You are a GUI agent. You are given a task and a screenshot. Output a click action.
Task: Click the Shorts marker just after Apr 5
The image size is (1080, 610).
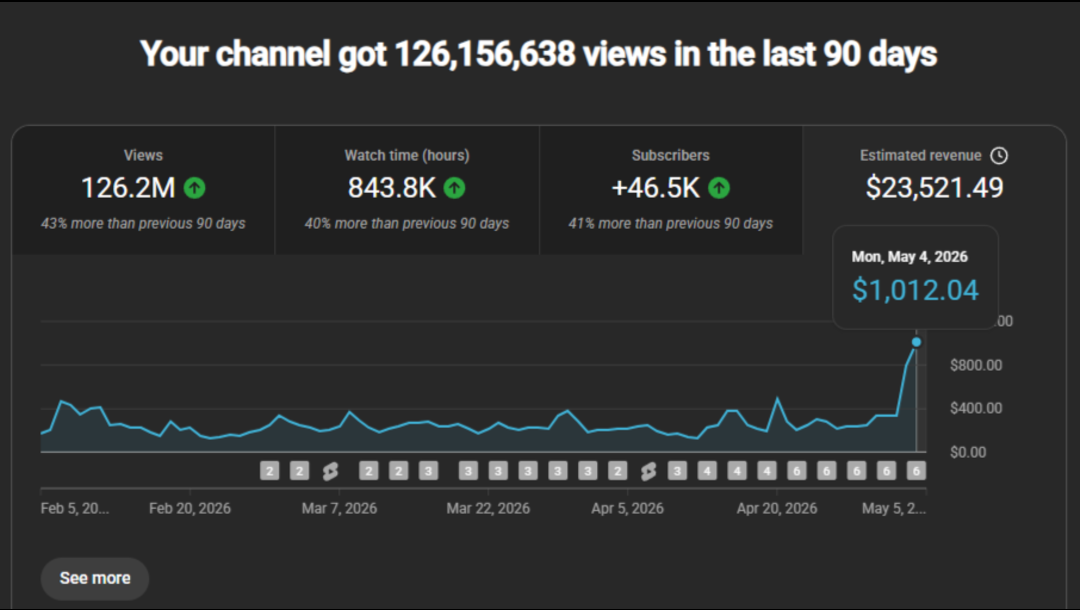pyautogui.click(x=648, y=471)
